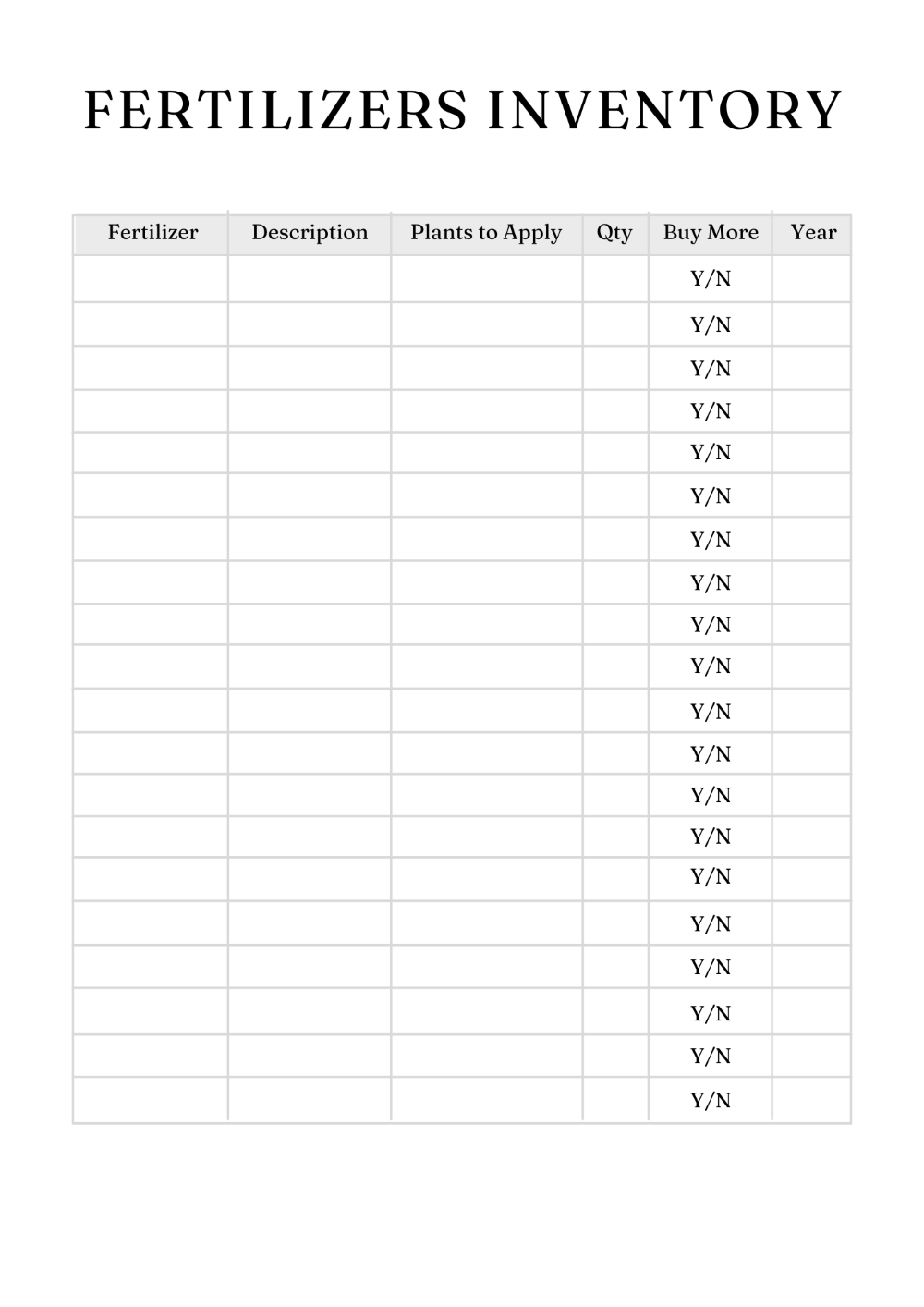The width and height of the screenshot is (924, 1307).
Task: Select the Year column header
Action: click(x=813, y=232)
